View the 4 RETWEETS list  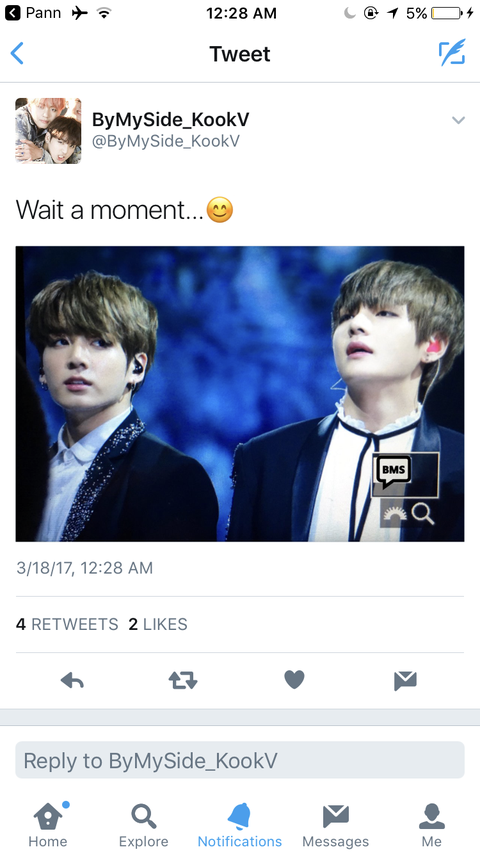pyautogui.click(x=67, y=624)
